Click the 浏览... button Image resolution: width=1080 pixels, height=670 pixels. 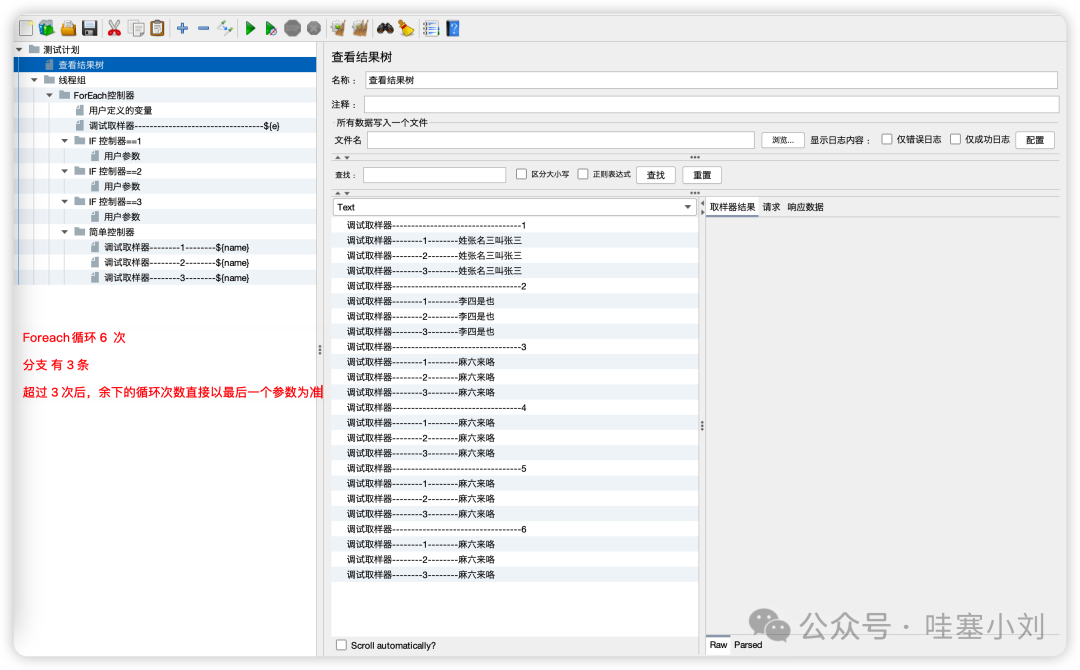[x=782, y=140]
